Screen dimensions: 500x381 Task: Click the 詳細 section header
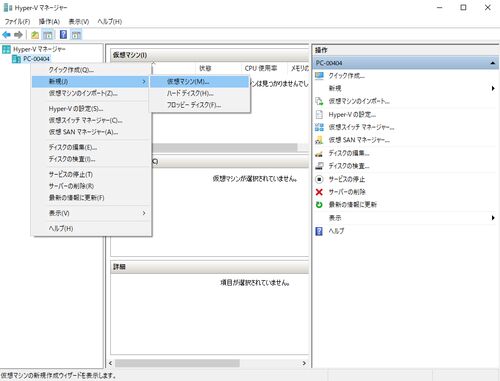click(209, 267)
